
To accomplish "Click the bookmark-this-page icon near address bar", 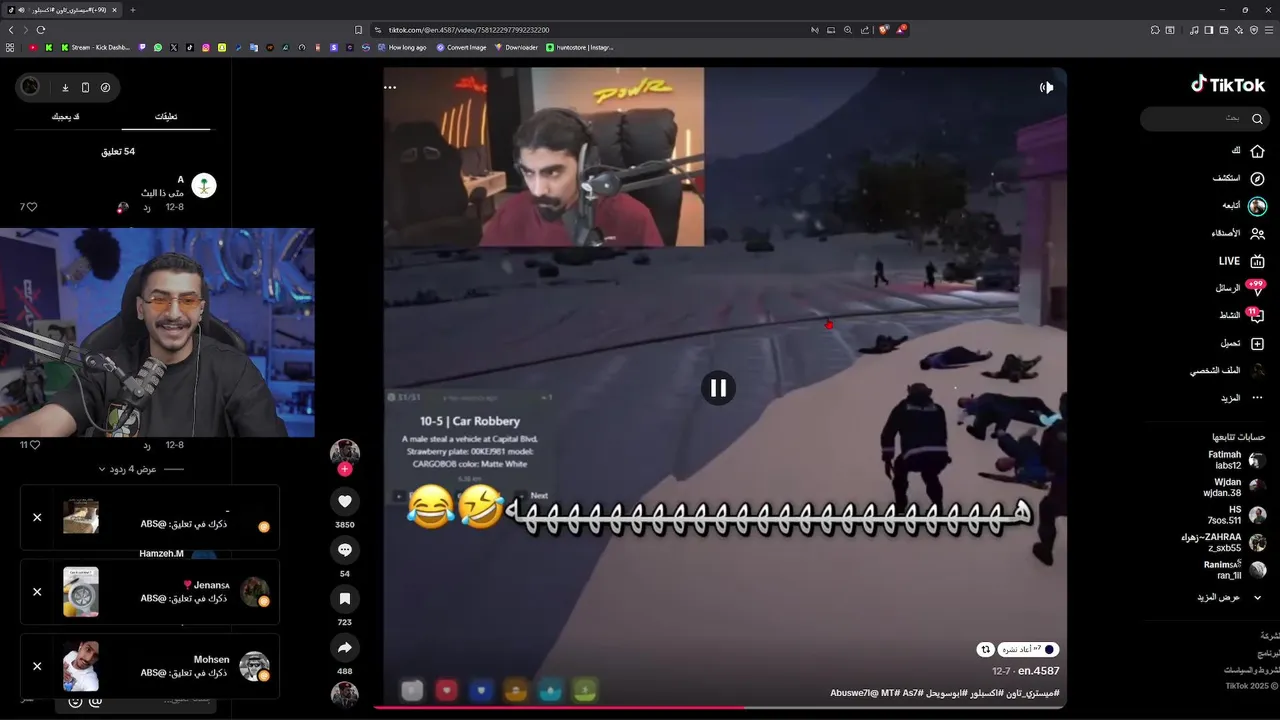I will tap(358, 30).
